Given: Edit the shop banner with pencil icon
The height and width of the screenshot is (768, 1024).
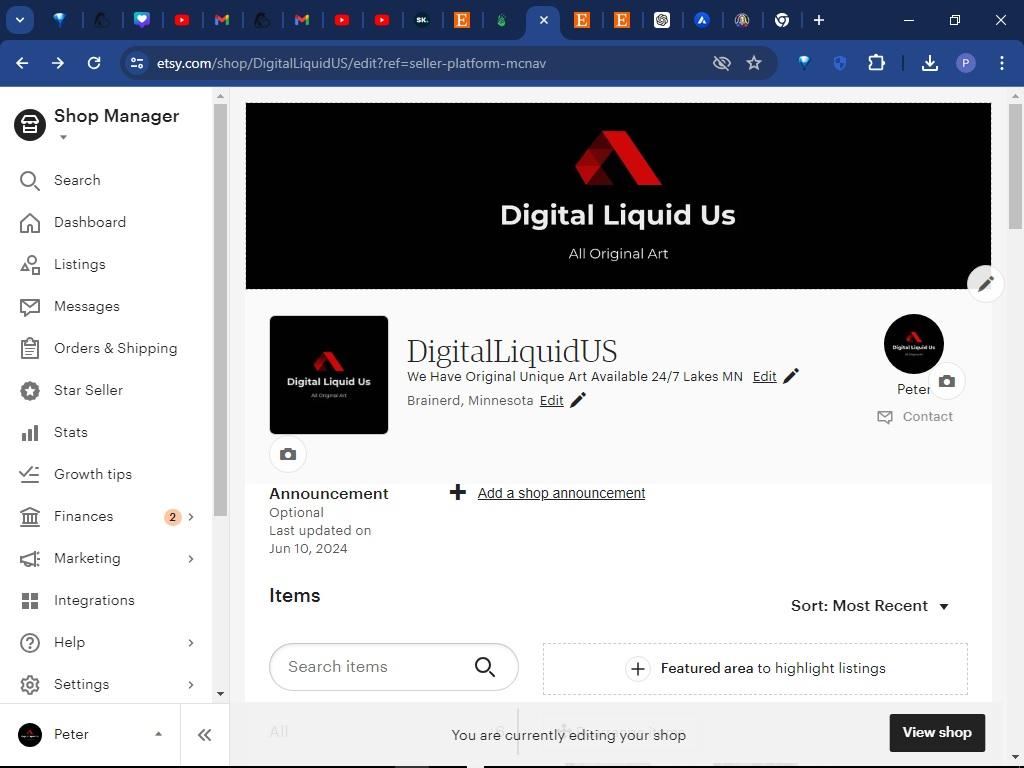Looking at the screenshot, I should [985, 283].
